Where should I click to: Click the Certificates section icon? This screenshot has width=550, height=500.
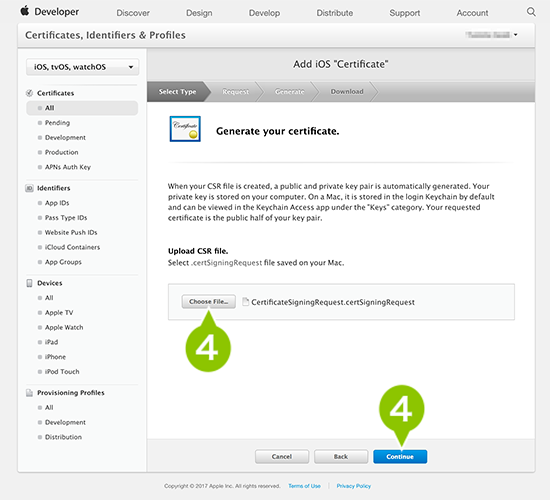click(29, 93)
